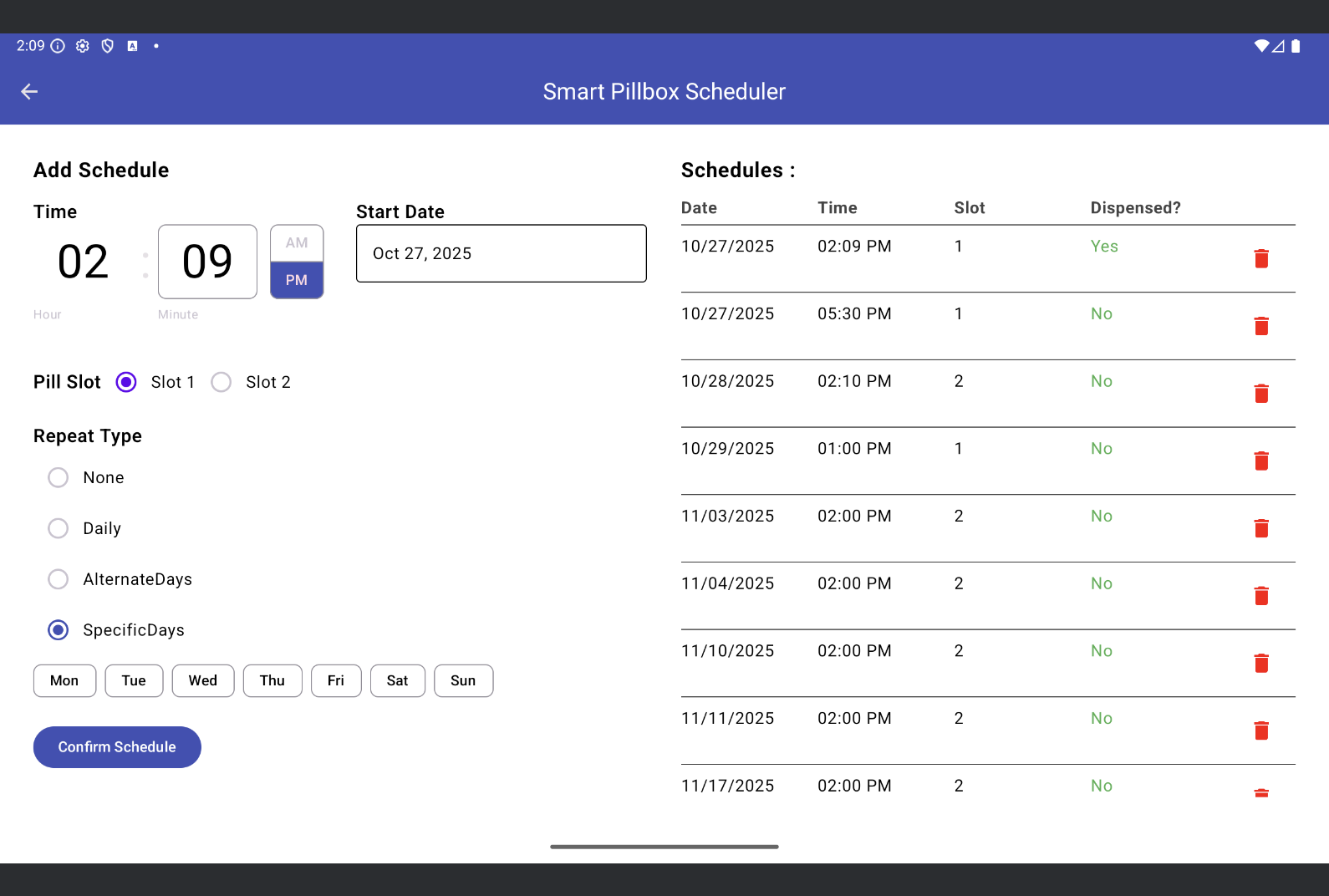
Task: Delete the 11/03/2025 schedule entry
Action: (x=1261, y=528)
